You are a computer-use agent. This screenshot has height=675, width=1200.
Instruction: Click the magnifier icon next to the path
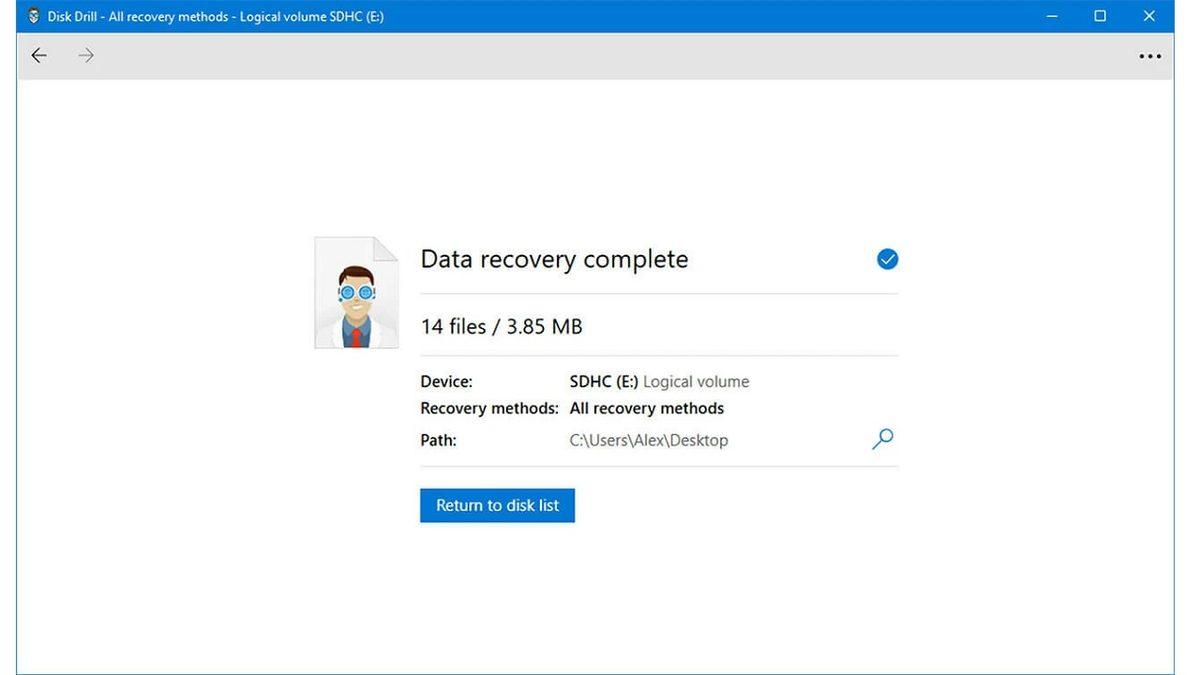pos(882,439)
